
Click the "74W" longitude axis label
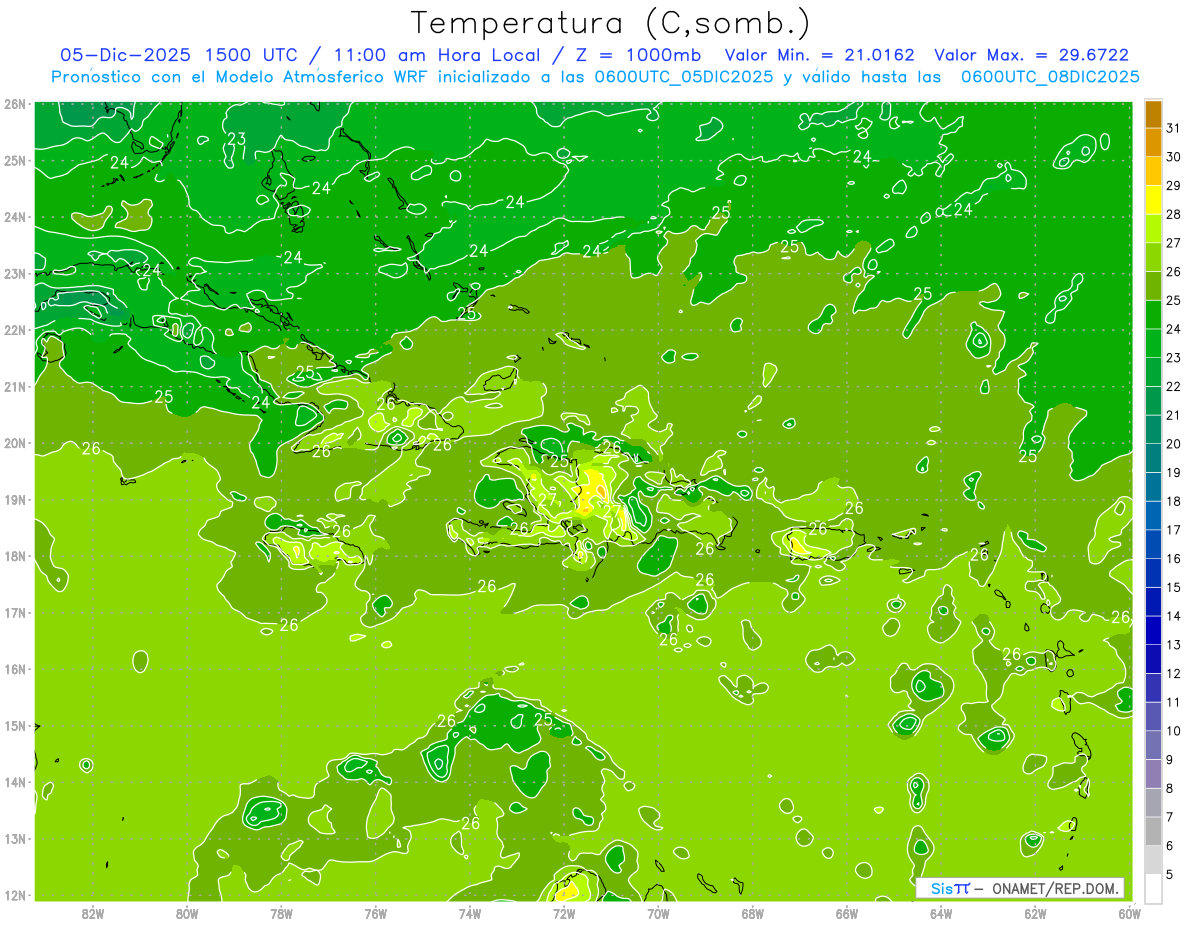(x=469, y=913)
